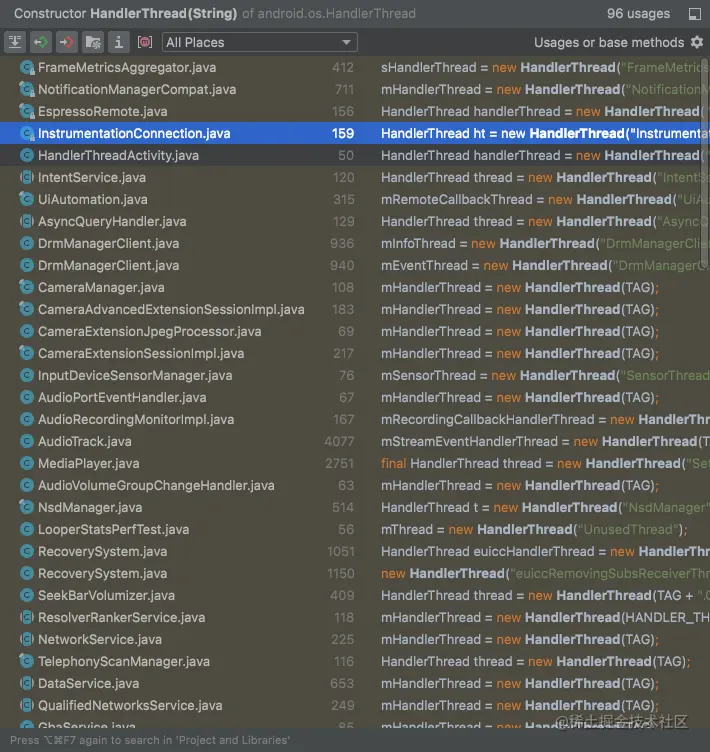
Task: Toggle the show read access green arrow icon
Action: pos(41,42)
